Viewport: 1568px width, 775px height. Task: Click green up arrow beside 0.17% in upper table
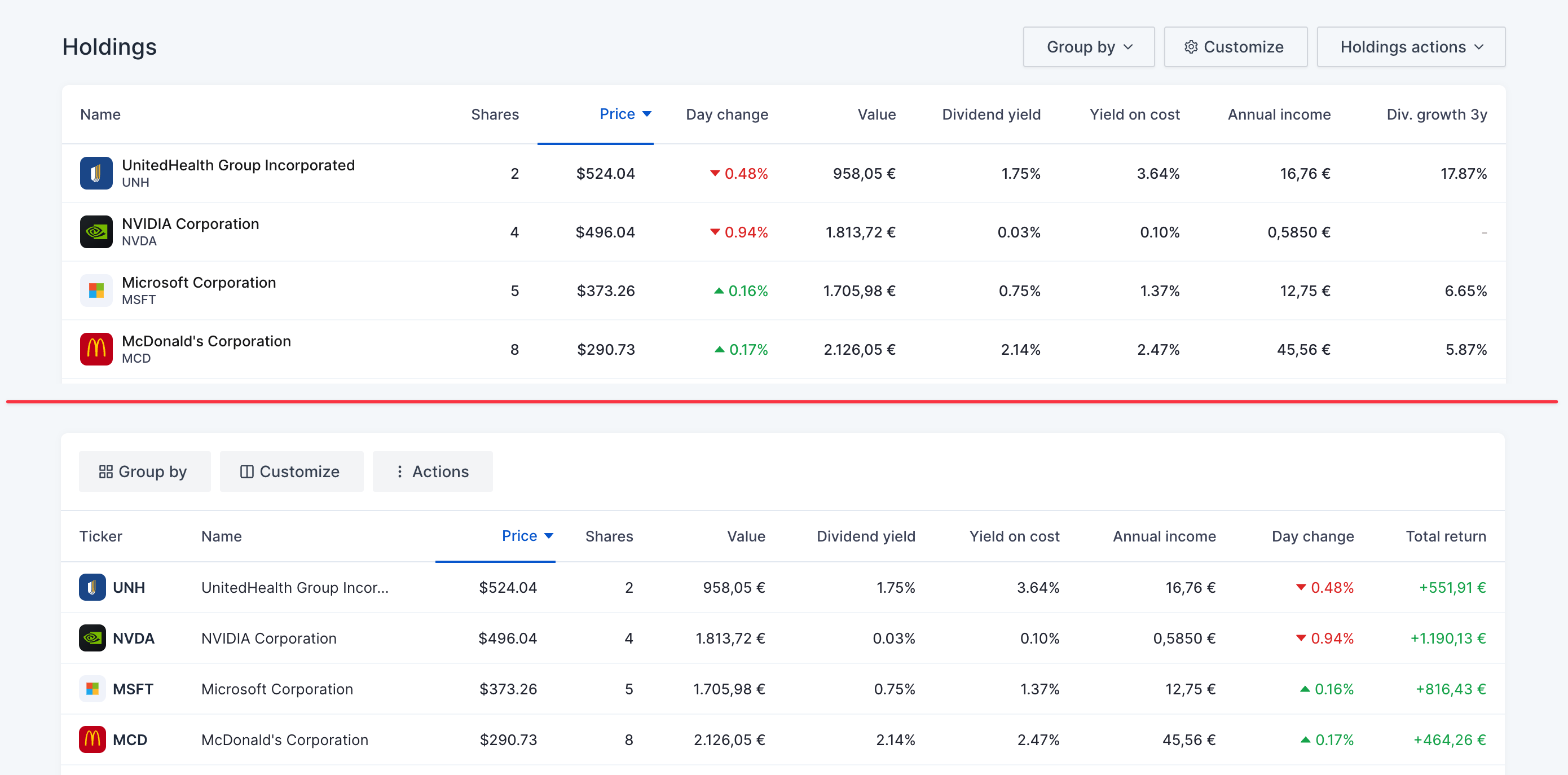point(720,349)
